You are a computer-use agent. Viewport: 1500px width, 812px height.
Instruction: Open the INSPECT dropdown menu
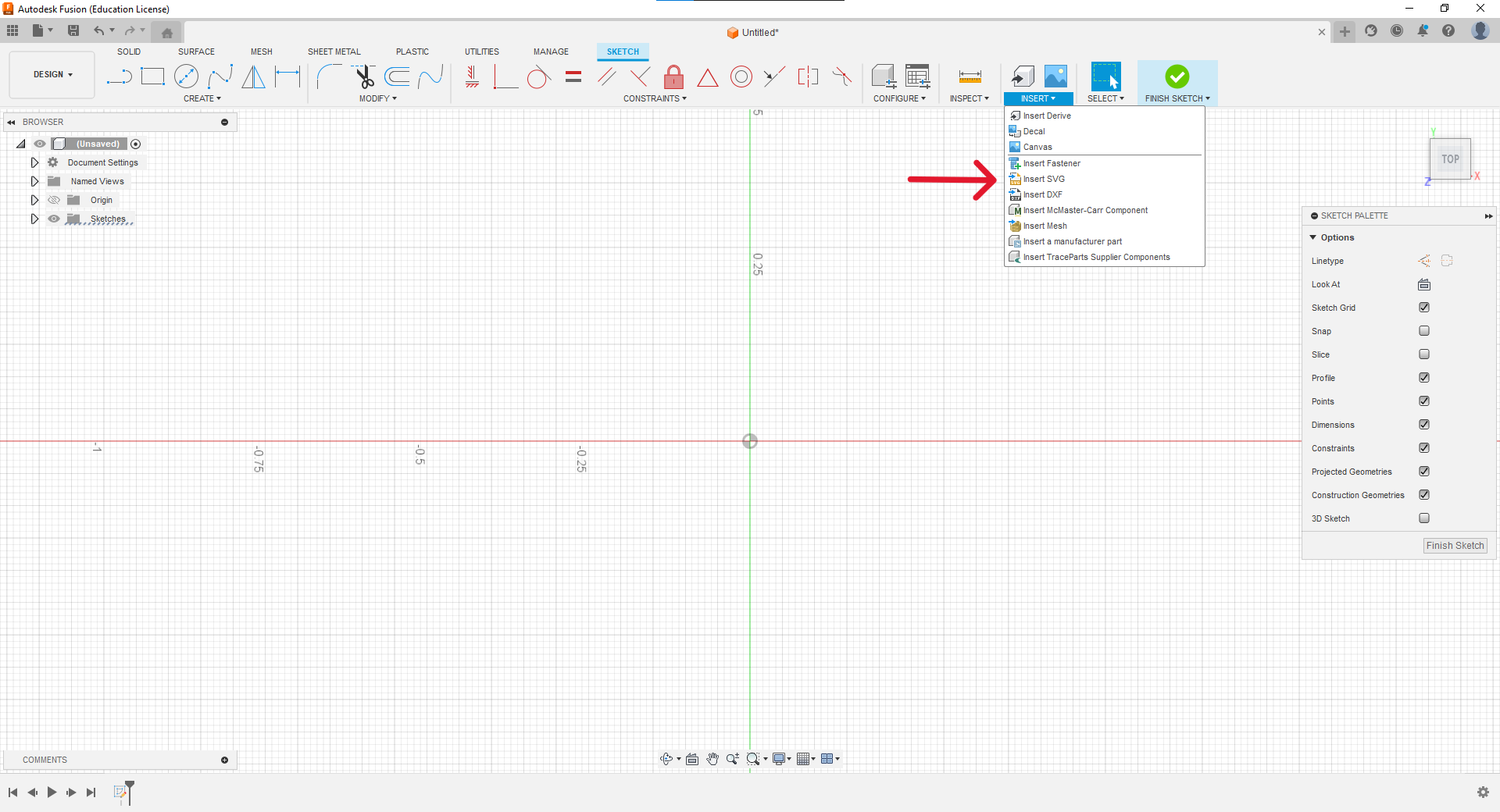[970, 98]
